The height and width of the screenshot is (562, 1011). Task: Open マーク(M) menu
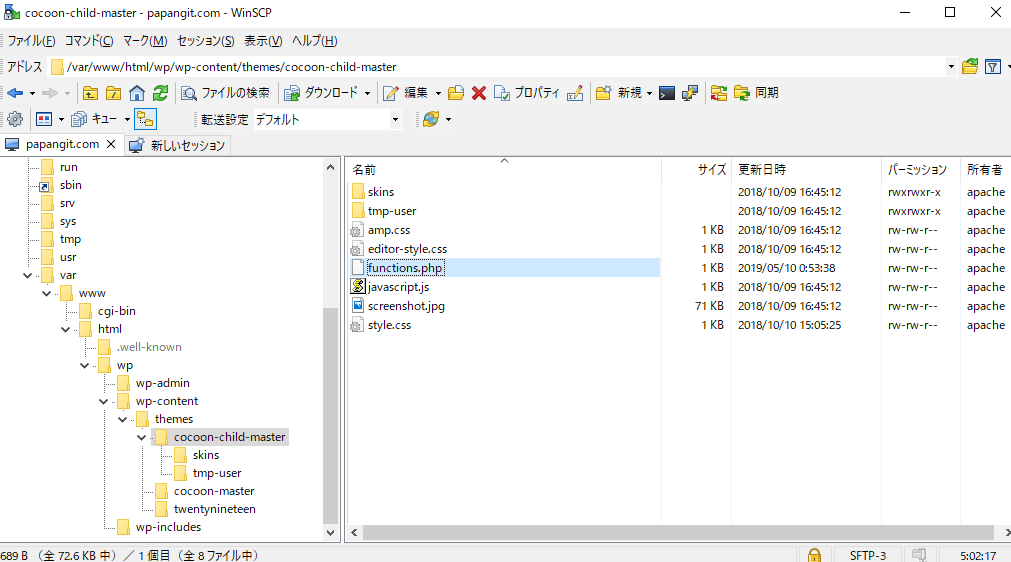[x=145, y=41]
